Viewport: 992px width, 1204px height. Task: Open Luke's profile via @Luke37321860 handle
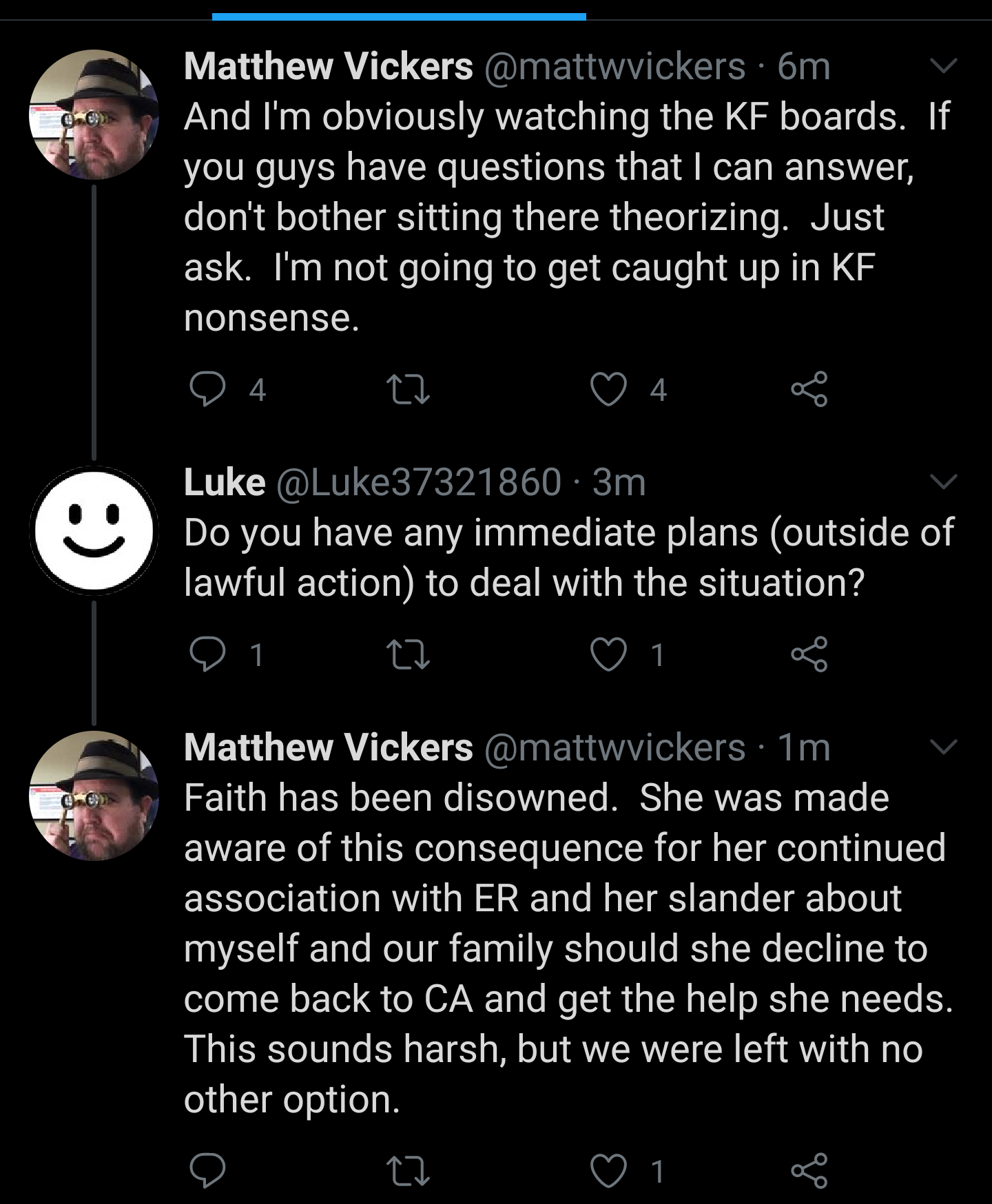419,482
